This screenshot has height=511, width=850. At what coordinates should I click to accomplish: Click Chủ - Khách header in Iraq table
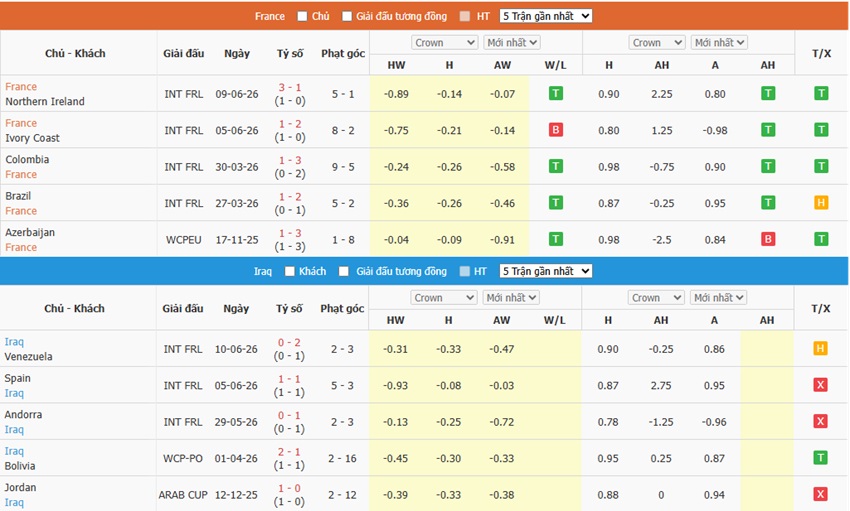click(74, 309)
